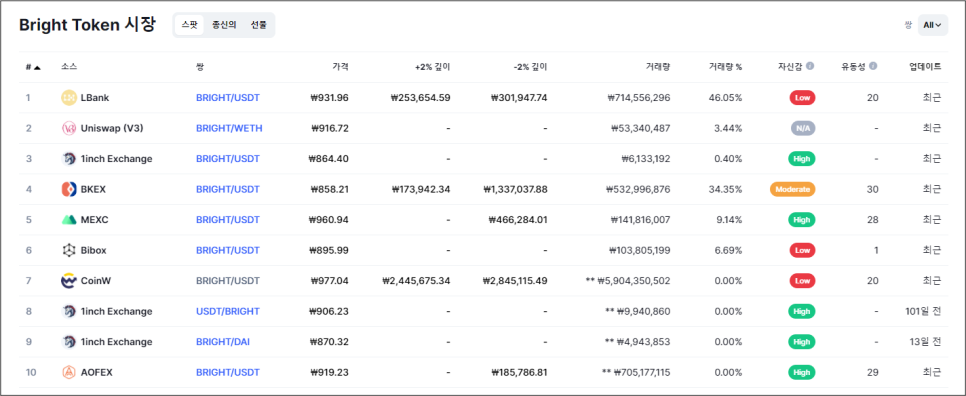Click the Bibox exchange logo icon
This screenshot has width=966, height=396.
[x=68, y=251]
